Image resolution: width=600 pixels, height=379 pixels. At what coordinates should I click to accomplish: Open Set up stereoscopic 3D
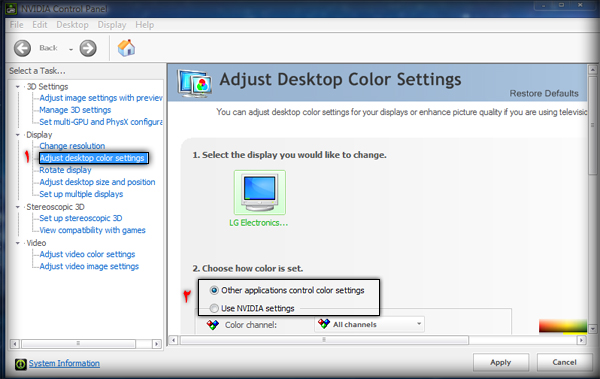coord(81,218)
